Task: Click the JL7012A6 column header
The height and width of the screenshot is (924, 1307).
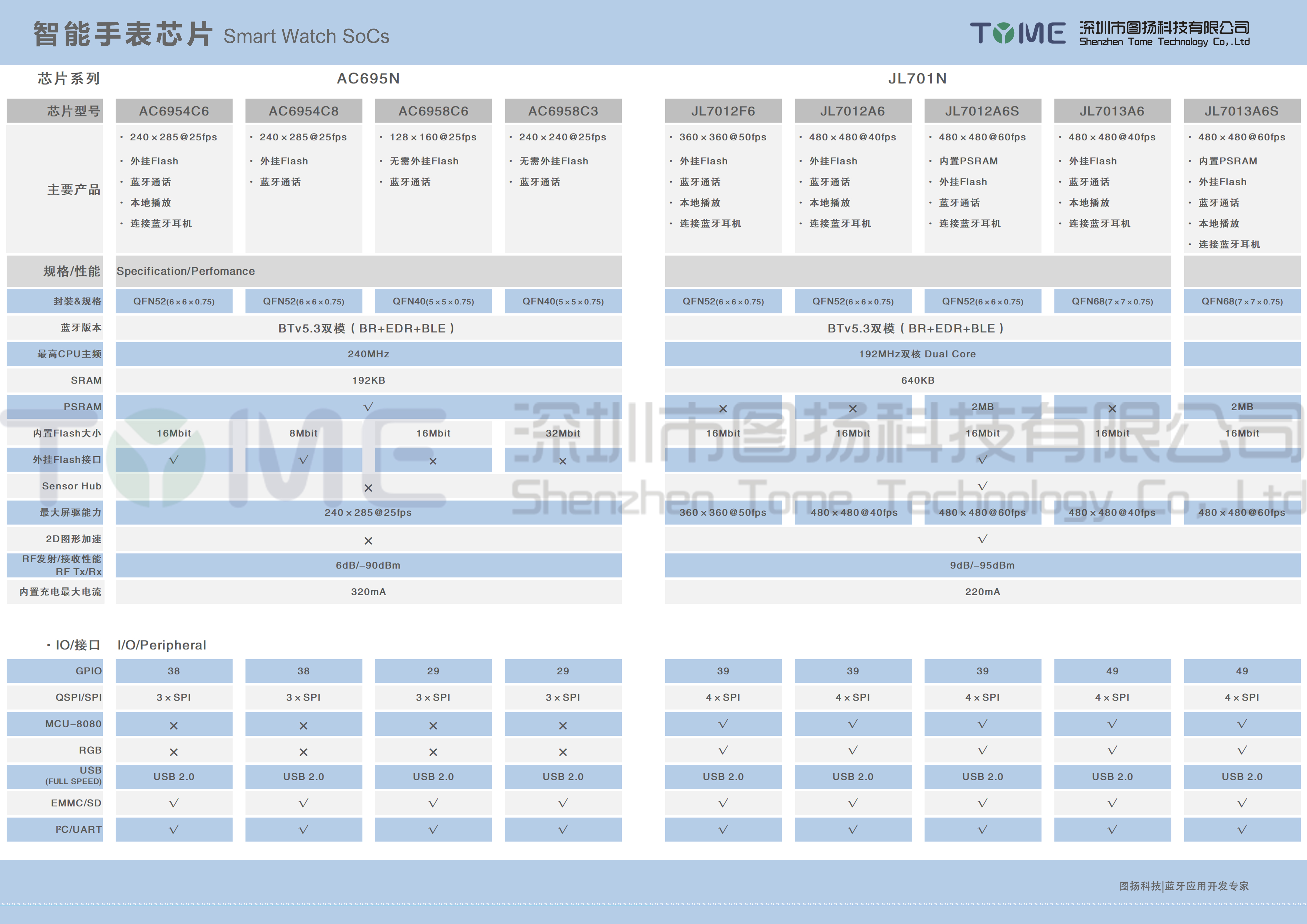Action: (853, 111)
